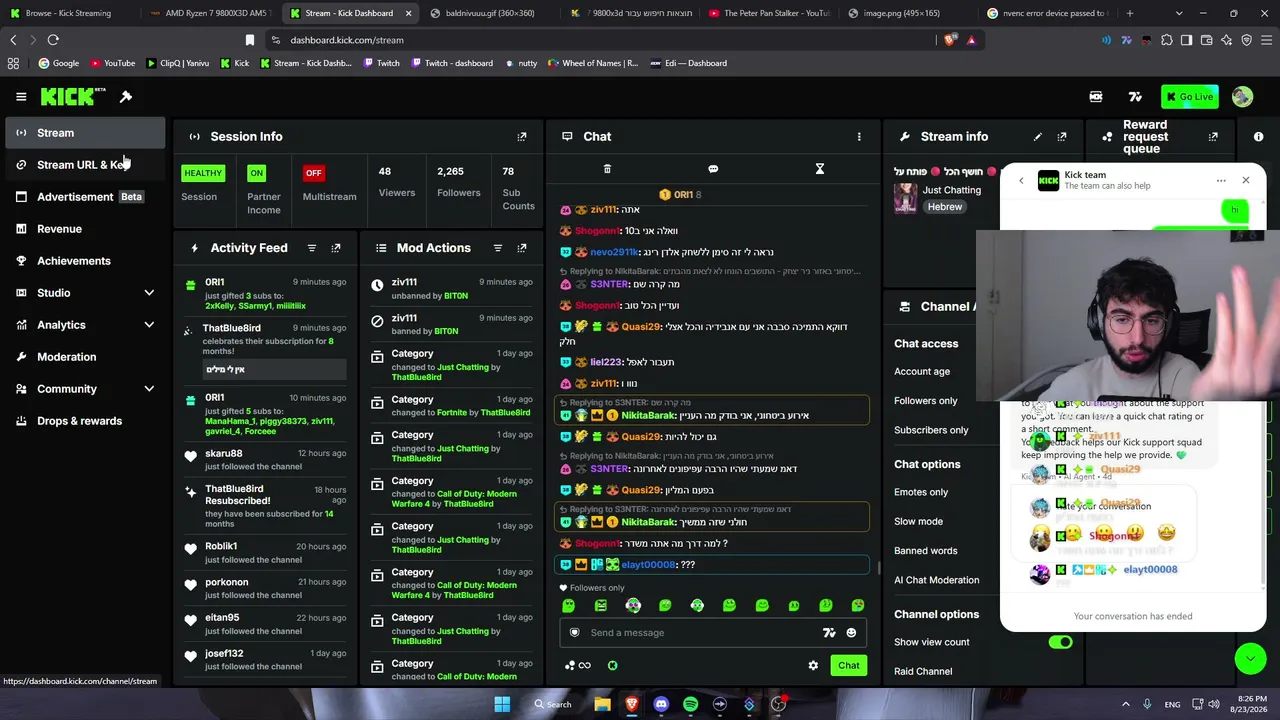Filter the Mod Actions list
Image resolution: width=1280 pixels, height=720 pixels.
click(498, 248)
